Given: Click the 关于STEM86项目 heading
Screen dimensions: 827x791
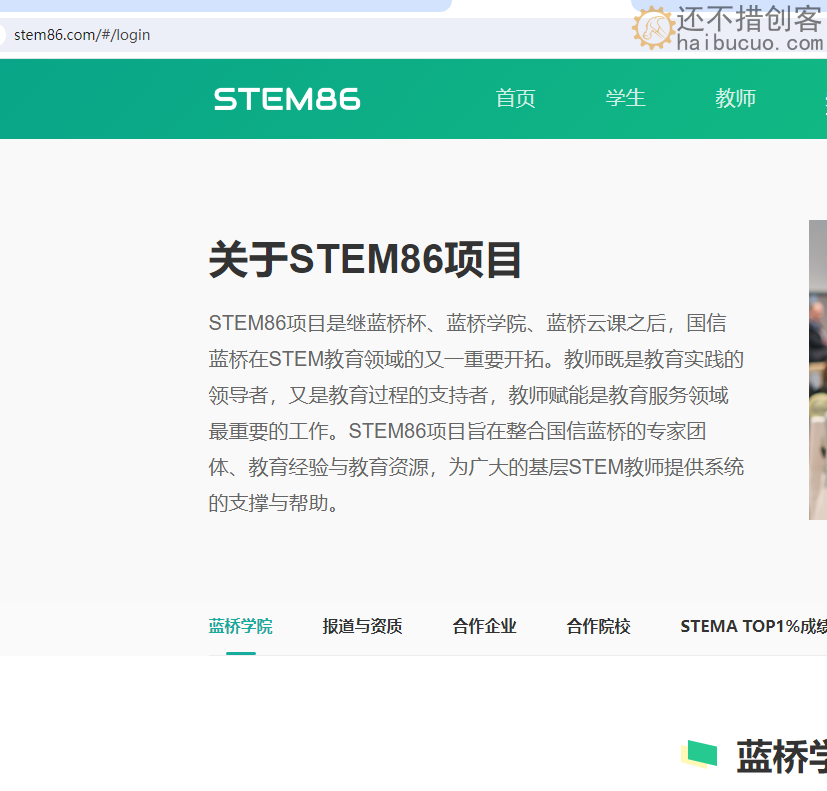Looking at the screenshot, I should (x=365, y=259).
